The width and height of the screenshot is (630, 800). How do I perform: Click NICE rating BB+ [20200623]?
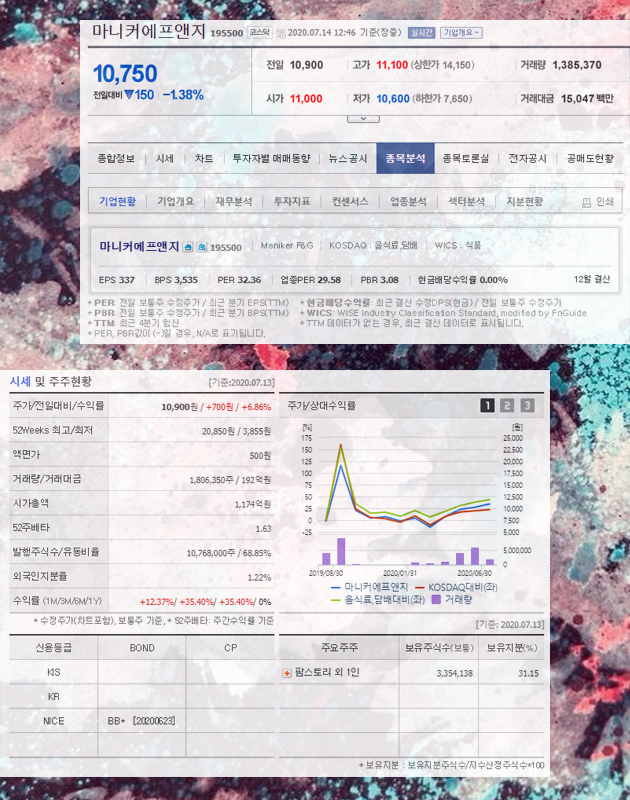click(141, 721)
